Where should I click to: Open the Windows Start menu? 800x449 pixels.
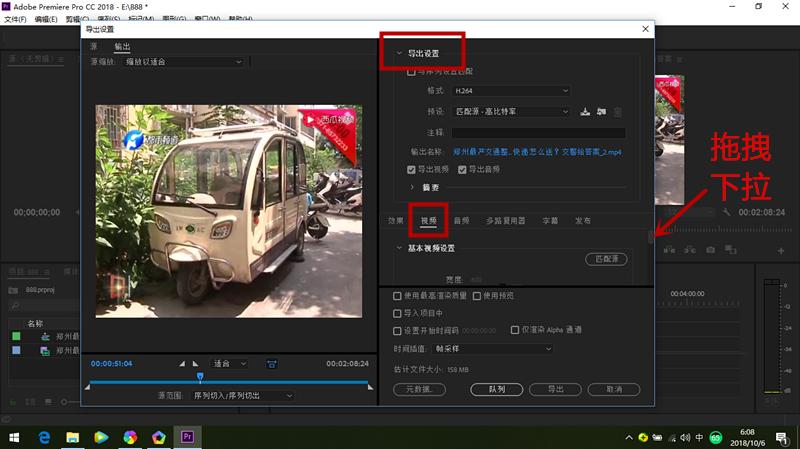tap(14, 437)
